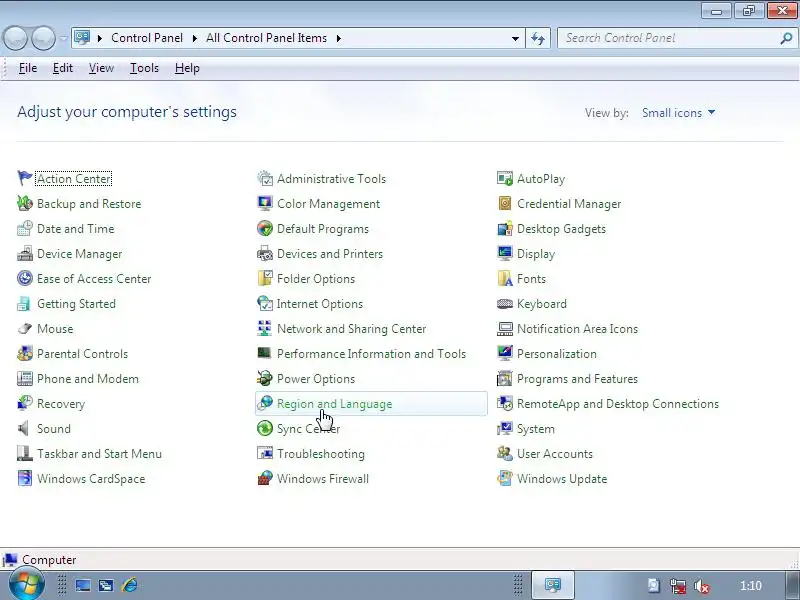Screen dimensions: 800x600
Task: Open the address bar history dropdown arrow
Action: 515,38
